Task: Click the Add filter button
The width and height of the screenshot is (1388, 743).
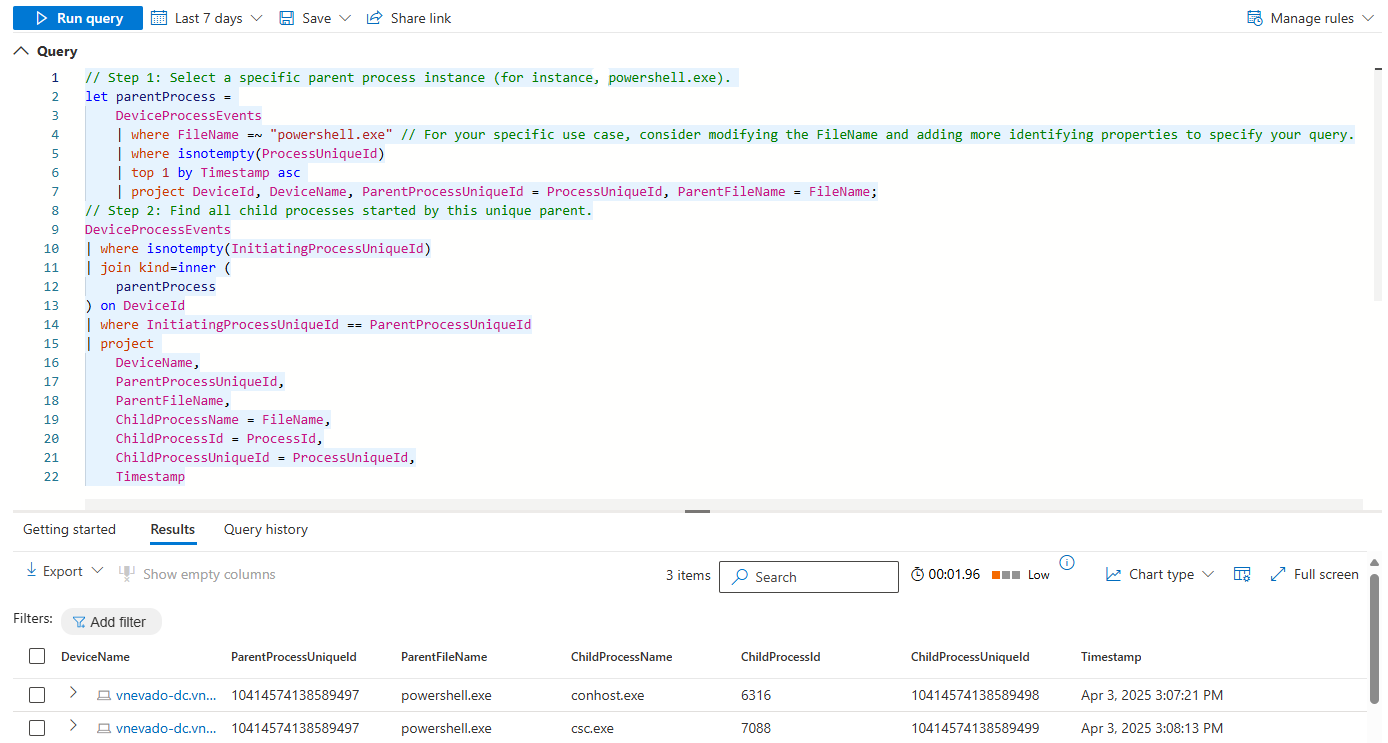Action: click(x=111, y=622)
